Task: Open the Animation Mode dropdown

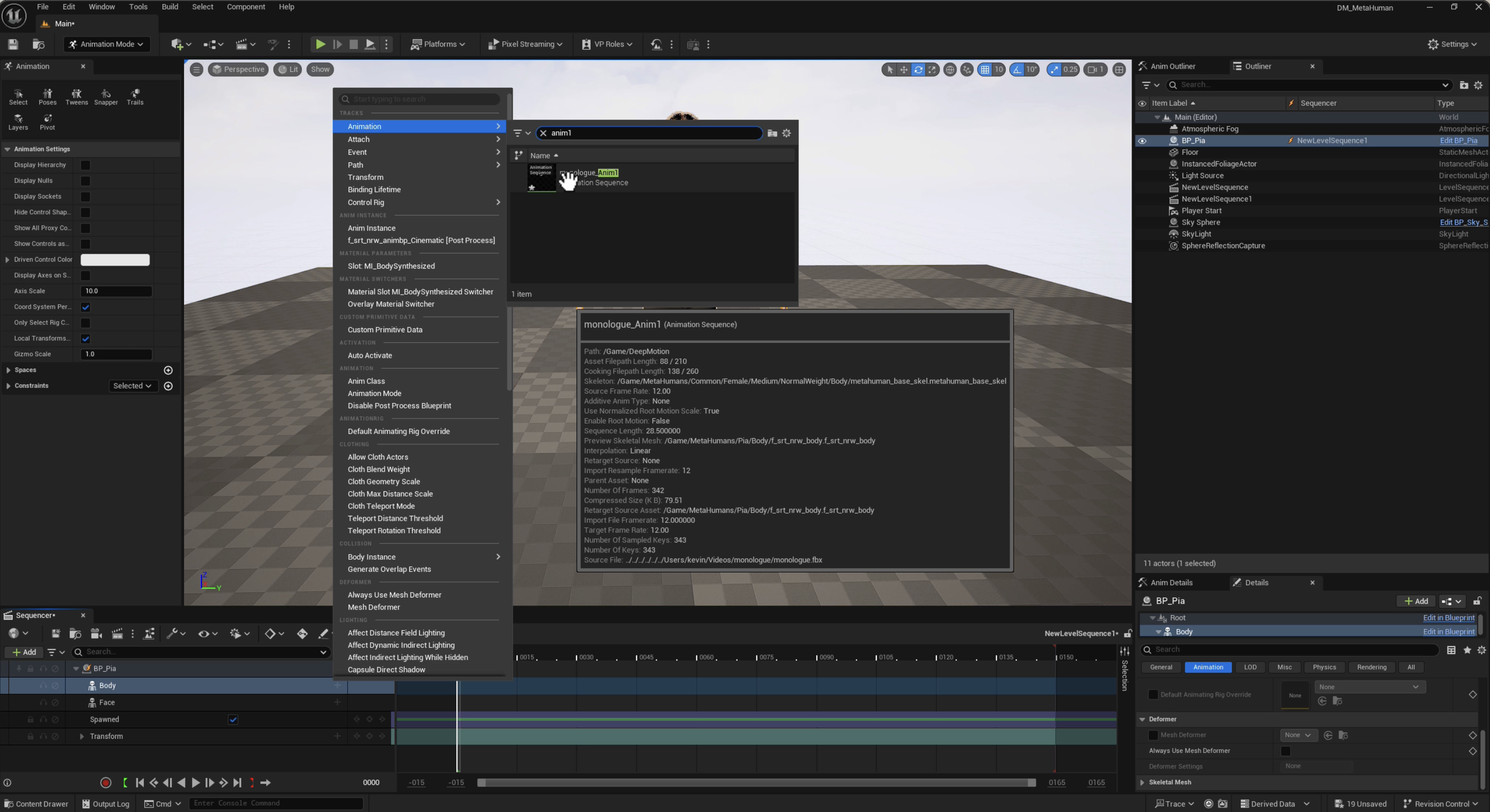Action: coord(107,45)
